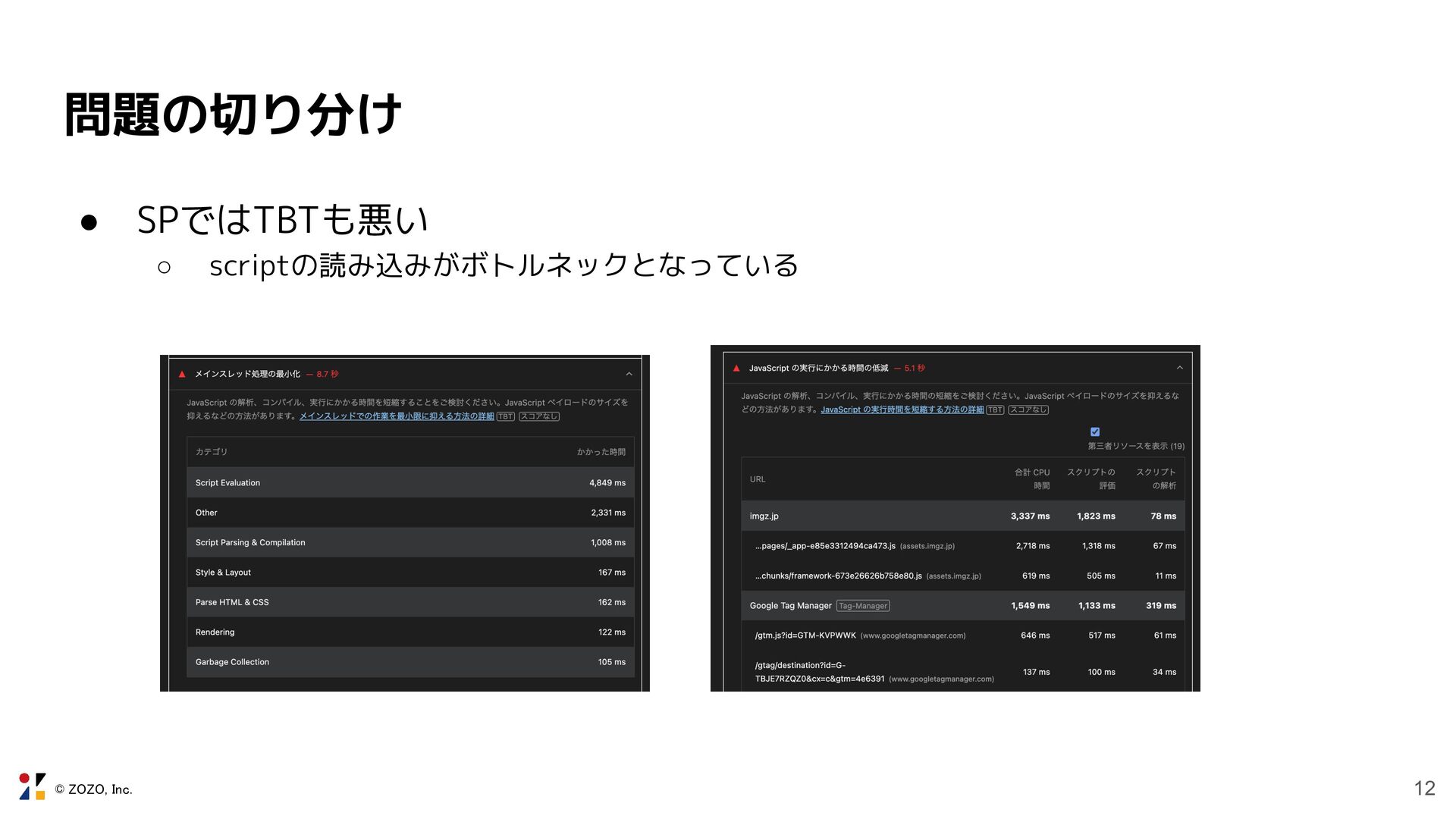This screenshot has width=1456, height=819.
Task: Toggle 第三者リソースを表示 checkbox
Action: 1095,431
